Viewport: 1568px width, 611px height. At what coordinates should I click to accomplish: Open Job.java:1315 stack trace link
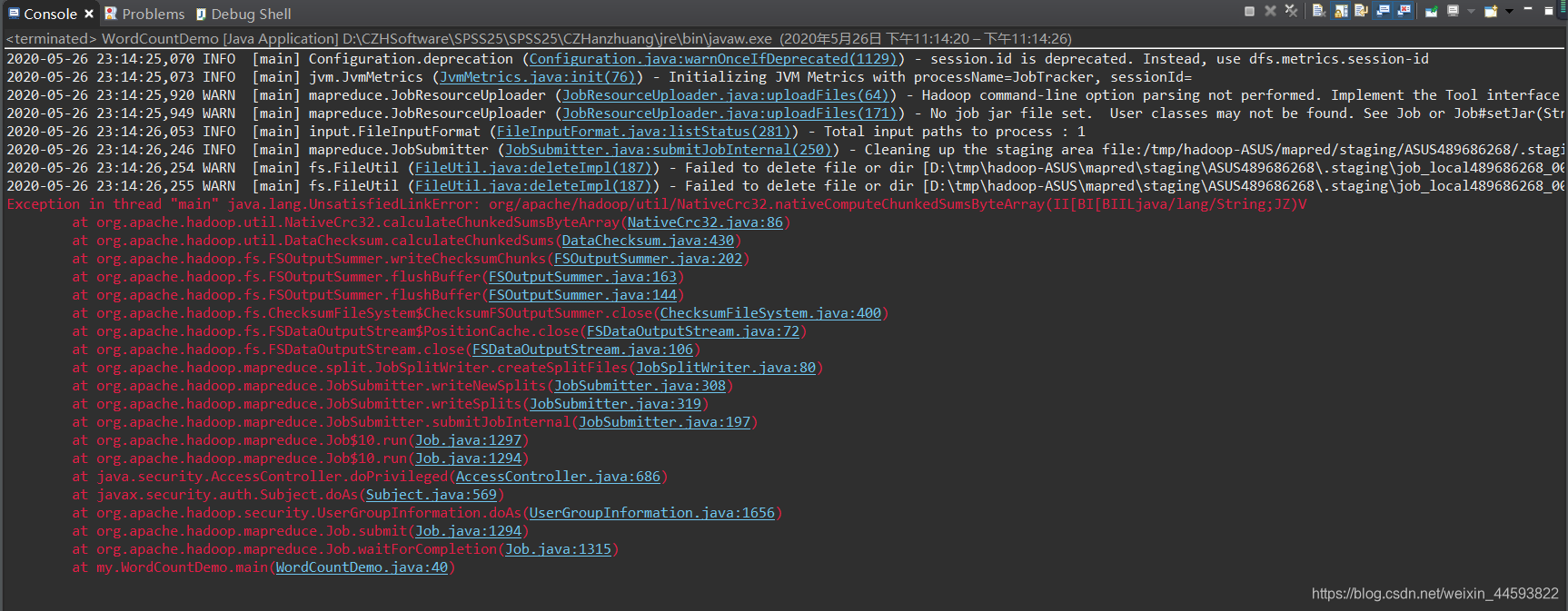click(x=558, y=549)
